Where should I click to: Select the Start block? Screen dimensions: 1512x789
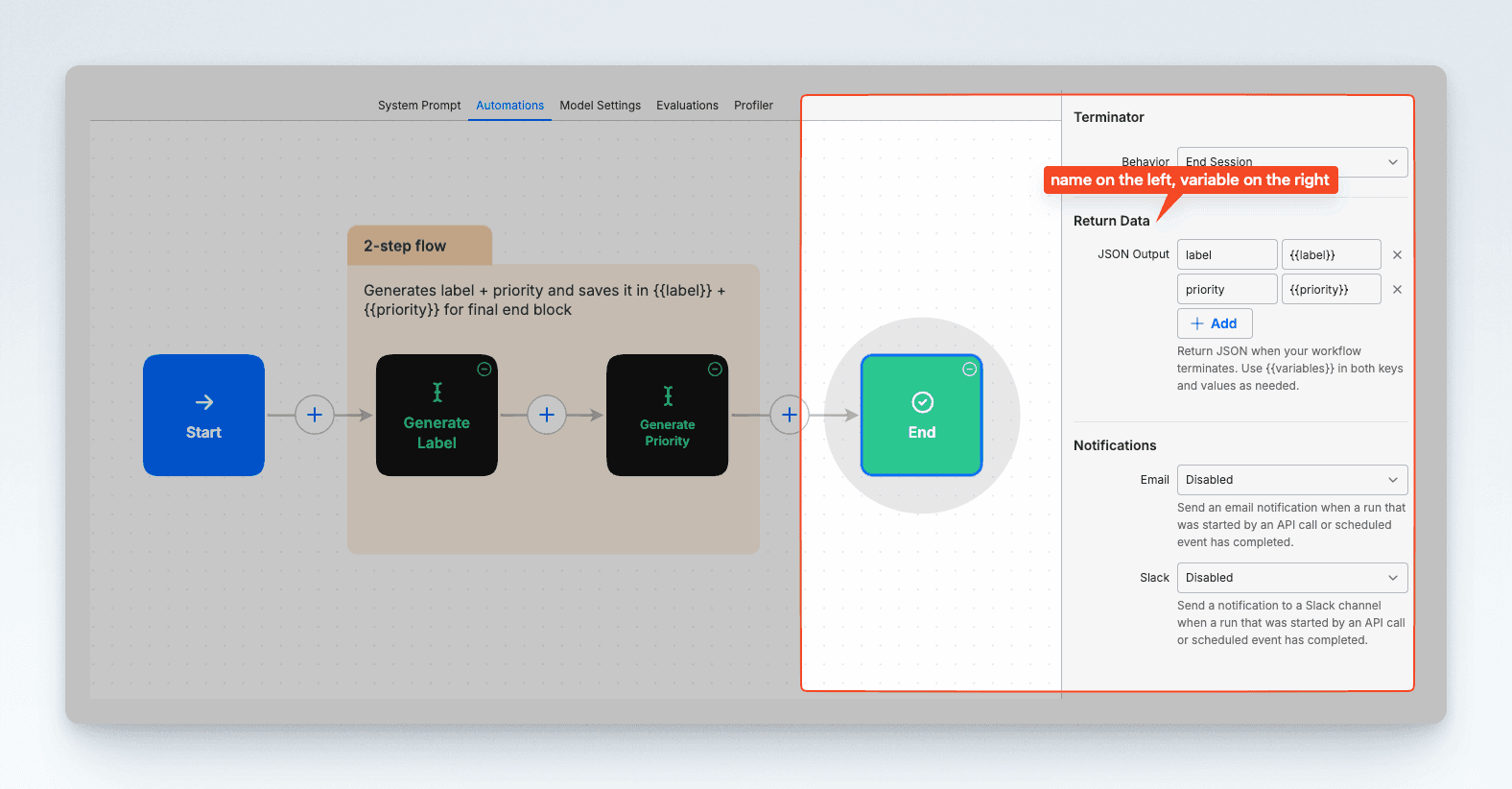tap(203, 415)
